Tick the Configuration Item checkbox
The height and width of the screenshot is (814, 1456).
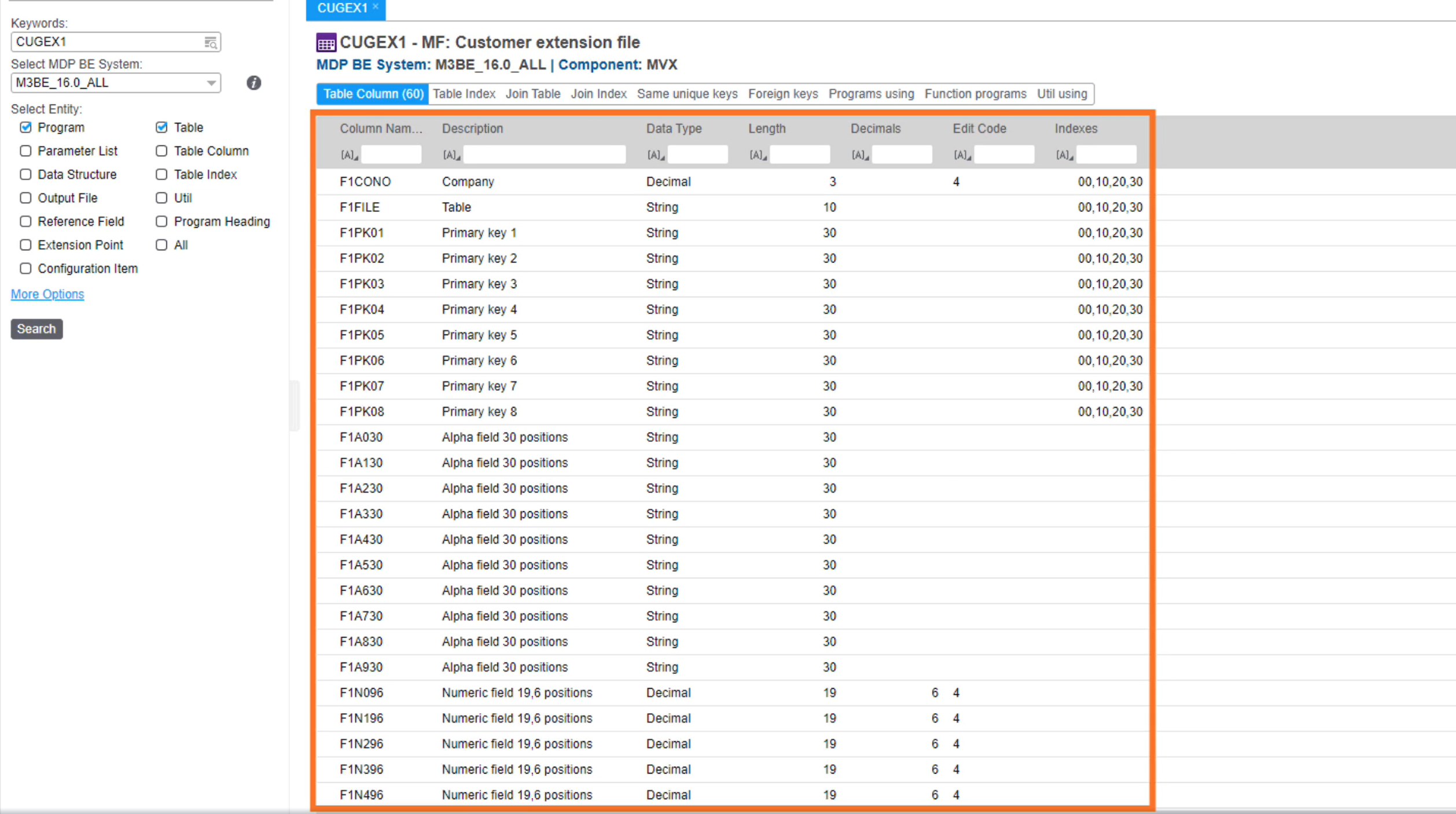click(x=25, y=269)
